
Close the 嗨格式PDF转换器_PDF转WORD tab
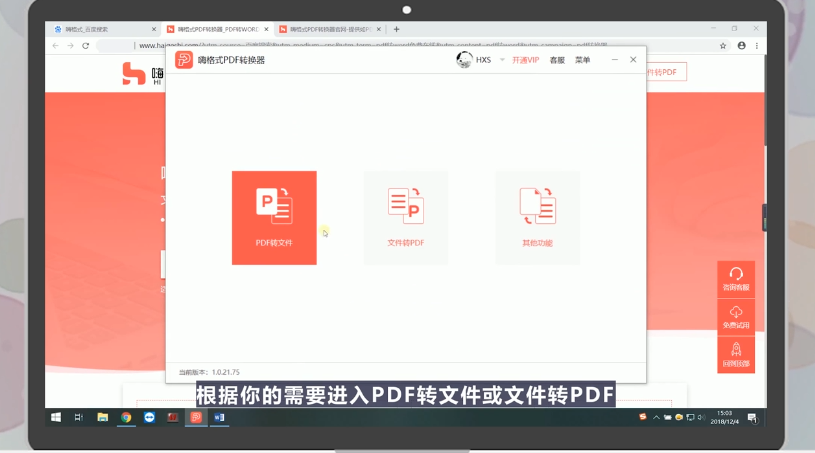pyautogui.click(x=266, y=29)
